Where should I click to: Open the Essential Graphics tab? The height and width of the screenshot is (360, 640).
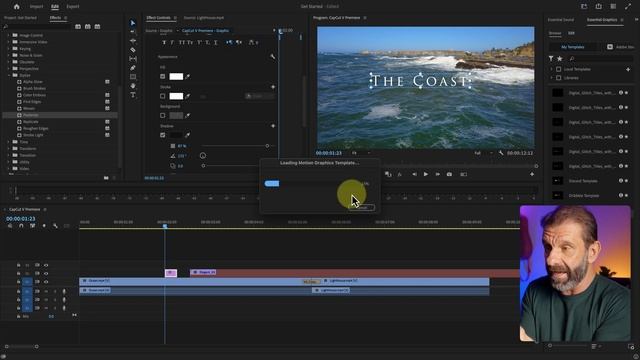point(602,20)
